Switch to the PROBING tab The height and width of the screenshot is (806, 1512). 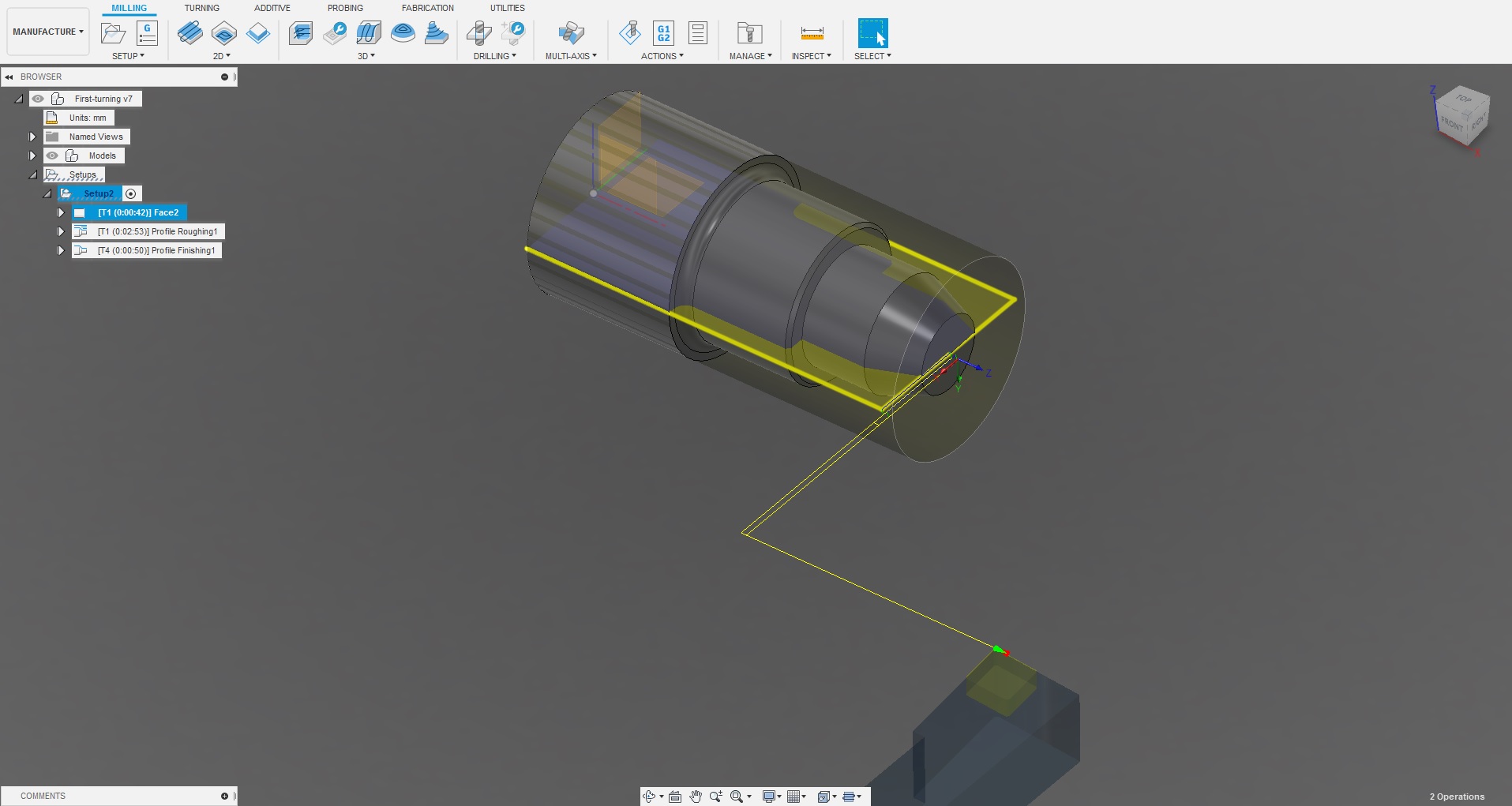[345, 8]
